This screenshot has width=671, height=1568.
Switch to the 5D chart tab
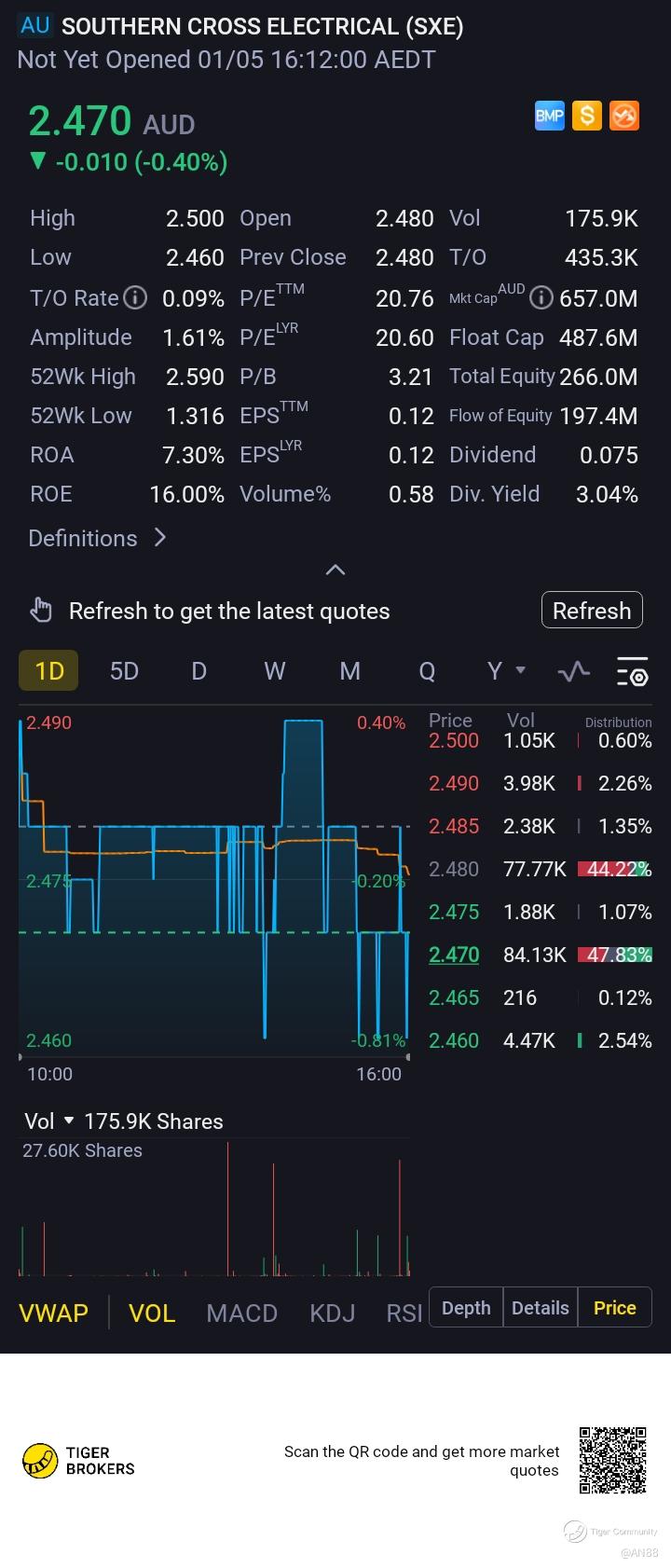[x=124, y=671]
